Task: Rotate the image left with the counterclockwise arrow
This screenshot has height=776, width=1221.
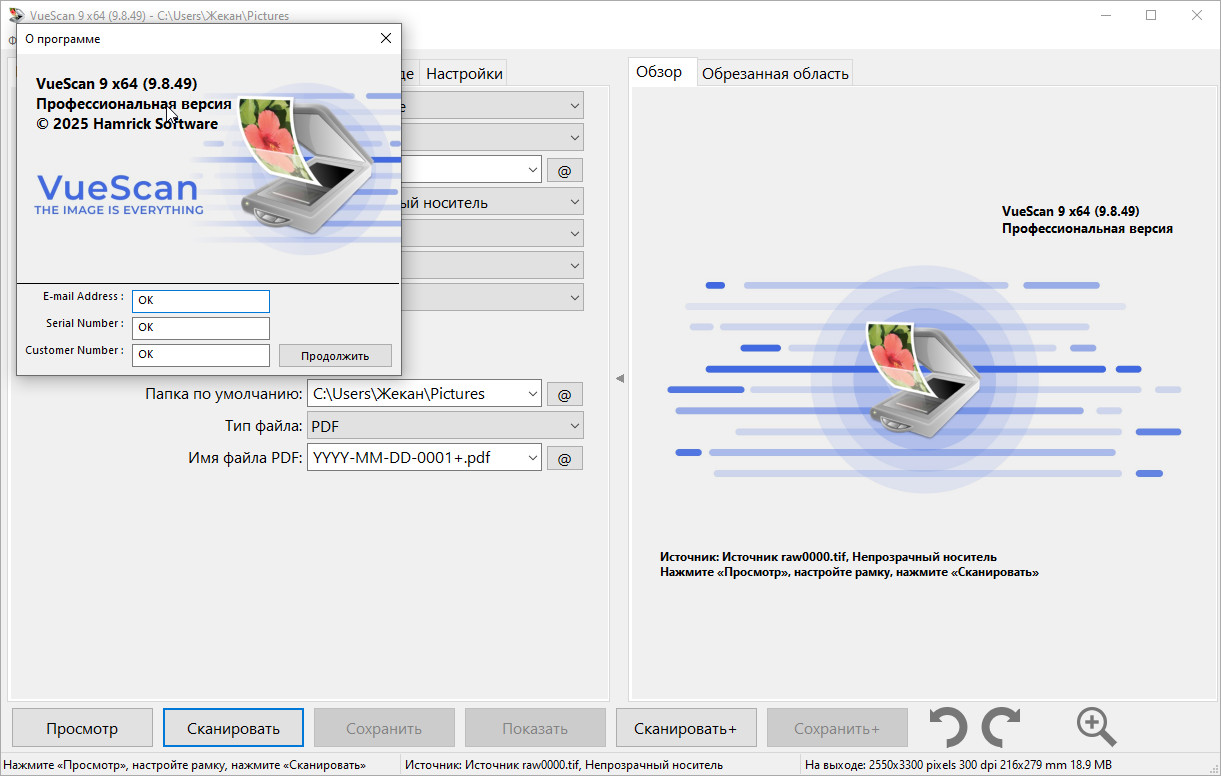Action: click(x=947, y=727)
